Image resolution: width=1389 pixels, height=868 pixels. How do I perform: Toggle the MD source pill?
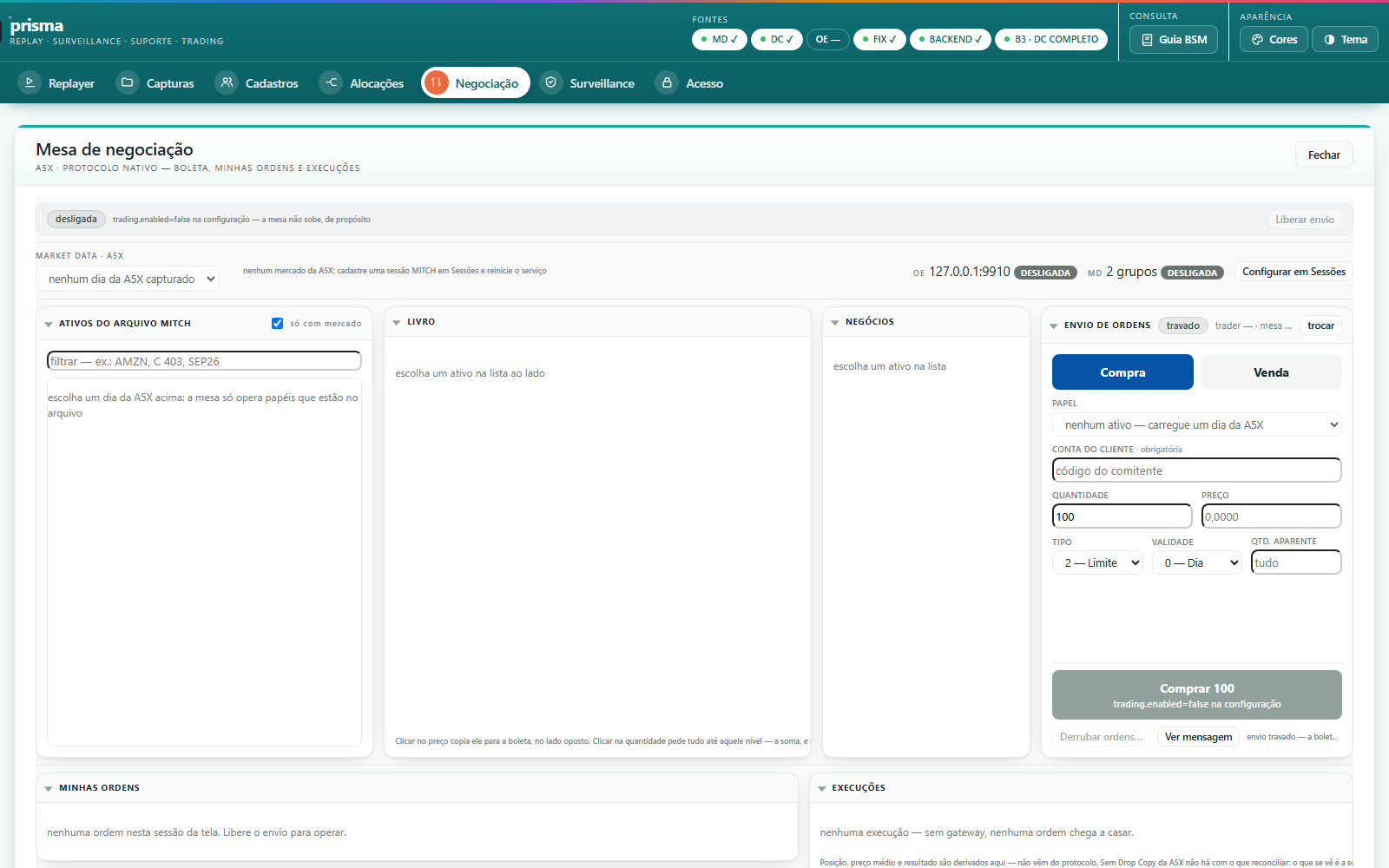(720, 39)
